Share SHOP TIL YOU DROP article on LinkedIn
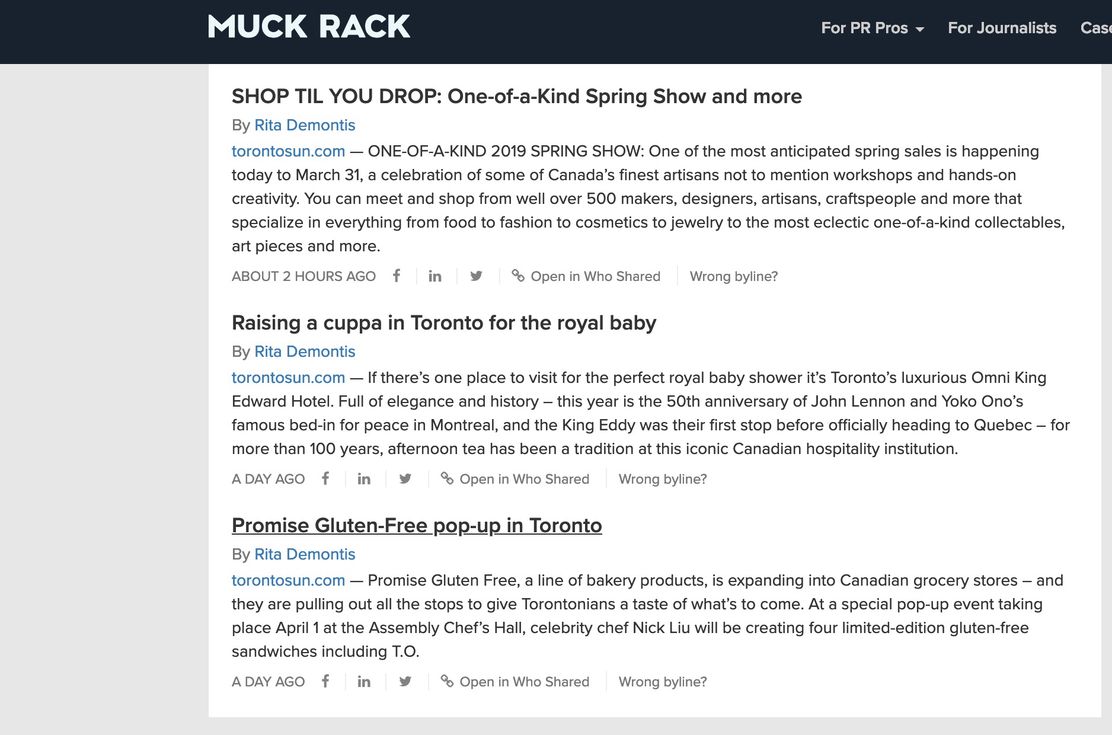 435,276
